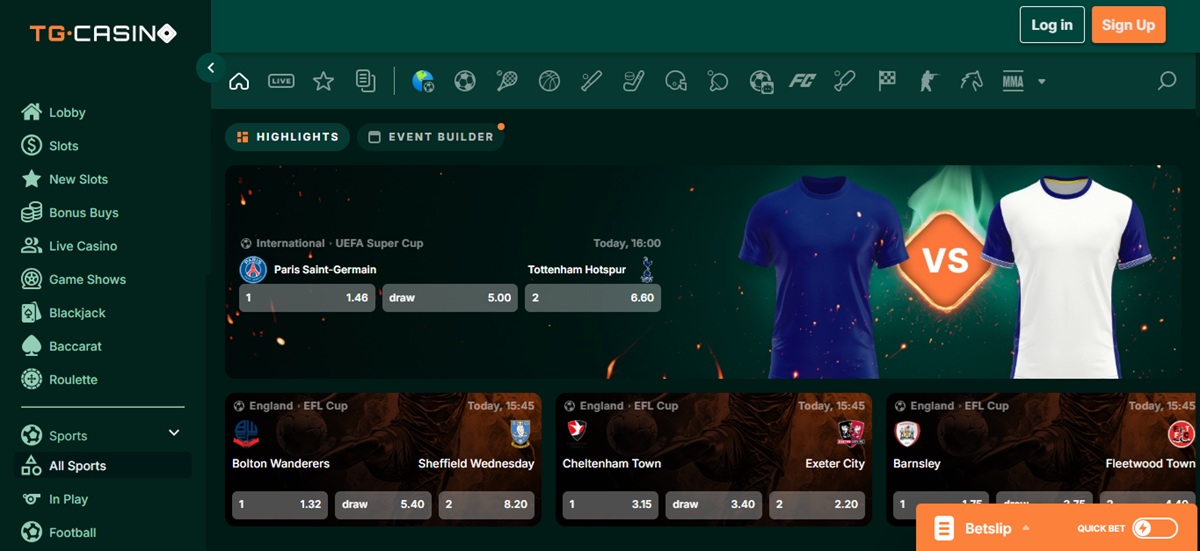Open the search magnifier icon
The height and width of the screenshot is (551, 1200).
point(1167,81)
